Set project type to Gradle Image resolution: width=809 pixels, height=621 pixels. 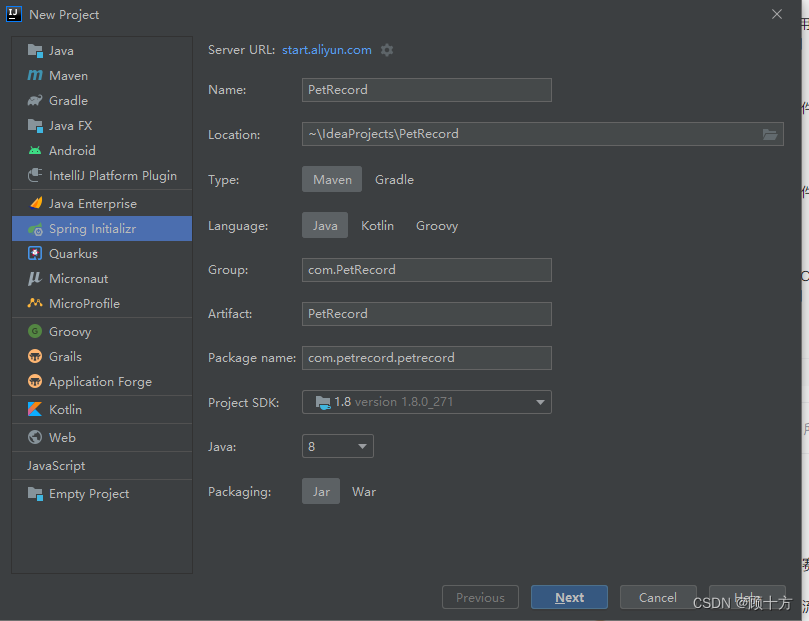click(394, 179)
